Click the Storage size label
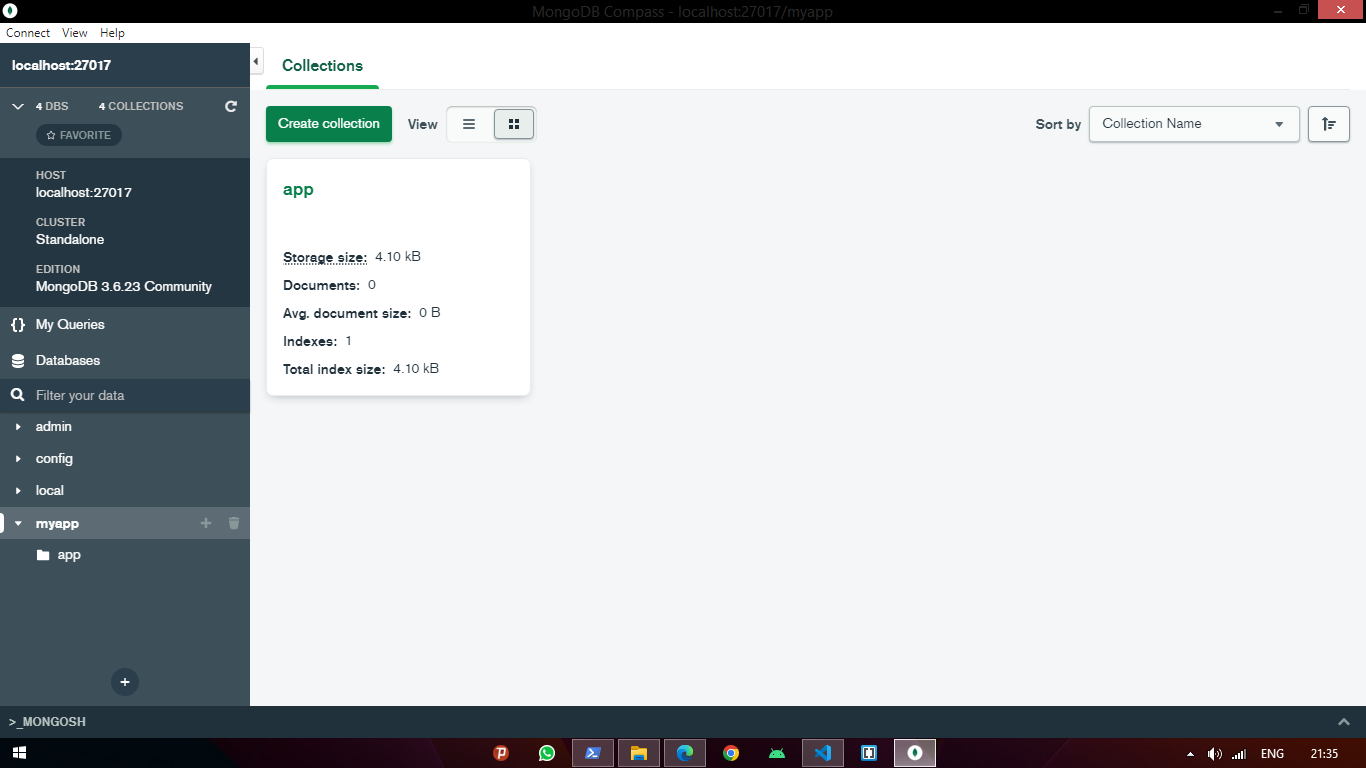This screenshot has height=768, width=1366. [x=325, y=258]
